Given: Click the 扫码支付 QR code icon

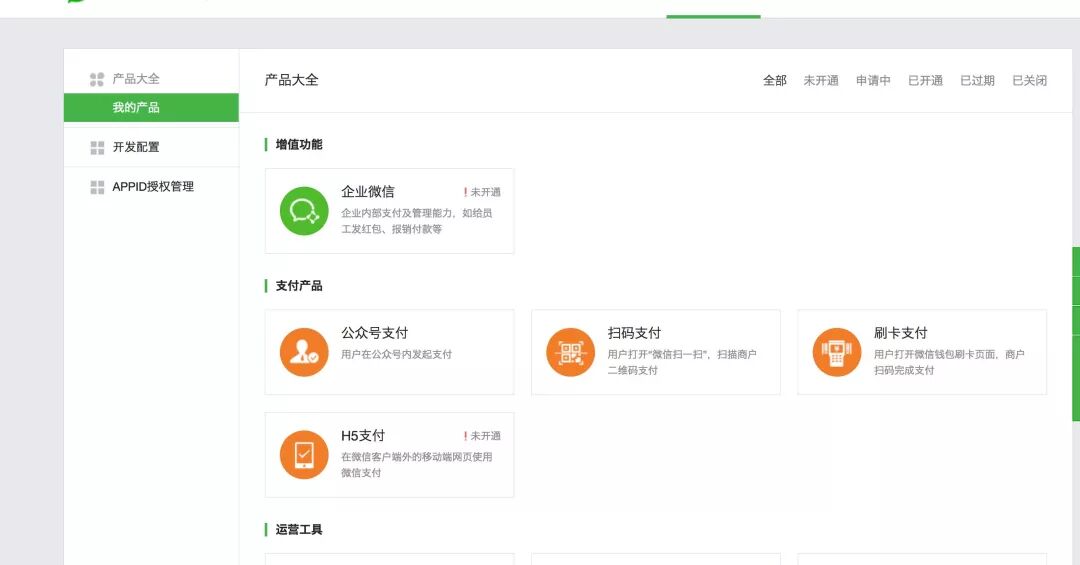Looking at the screenshot, I should (570, 352).
